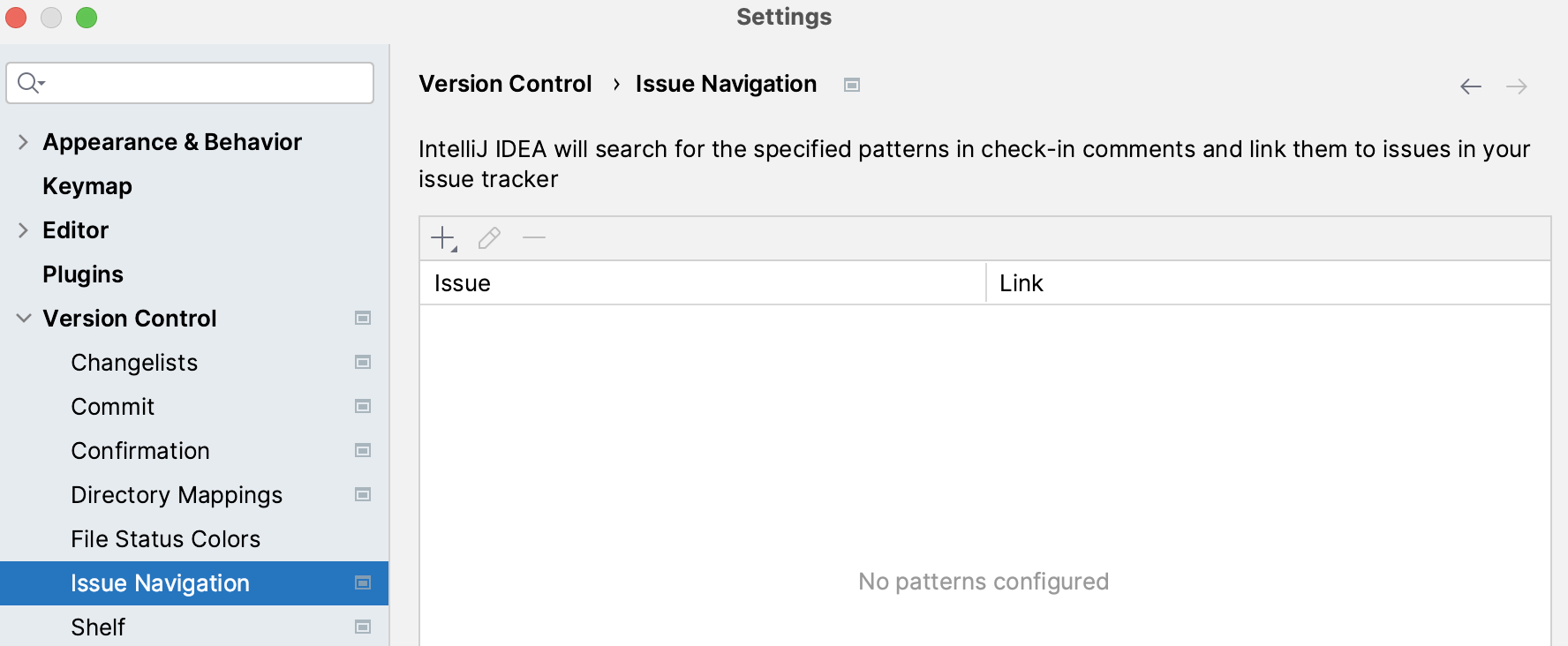Image resolution: width=1568 pixels, height=646 pixels.
Task: Click the magnifier icon in settings search
Action: pos(28,82)
